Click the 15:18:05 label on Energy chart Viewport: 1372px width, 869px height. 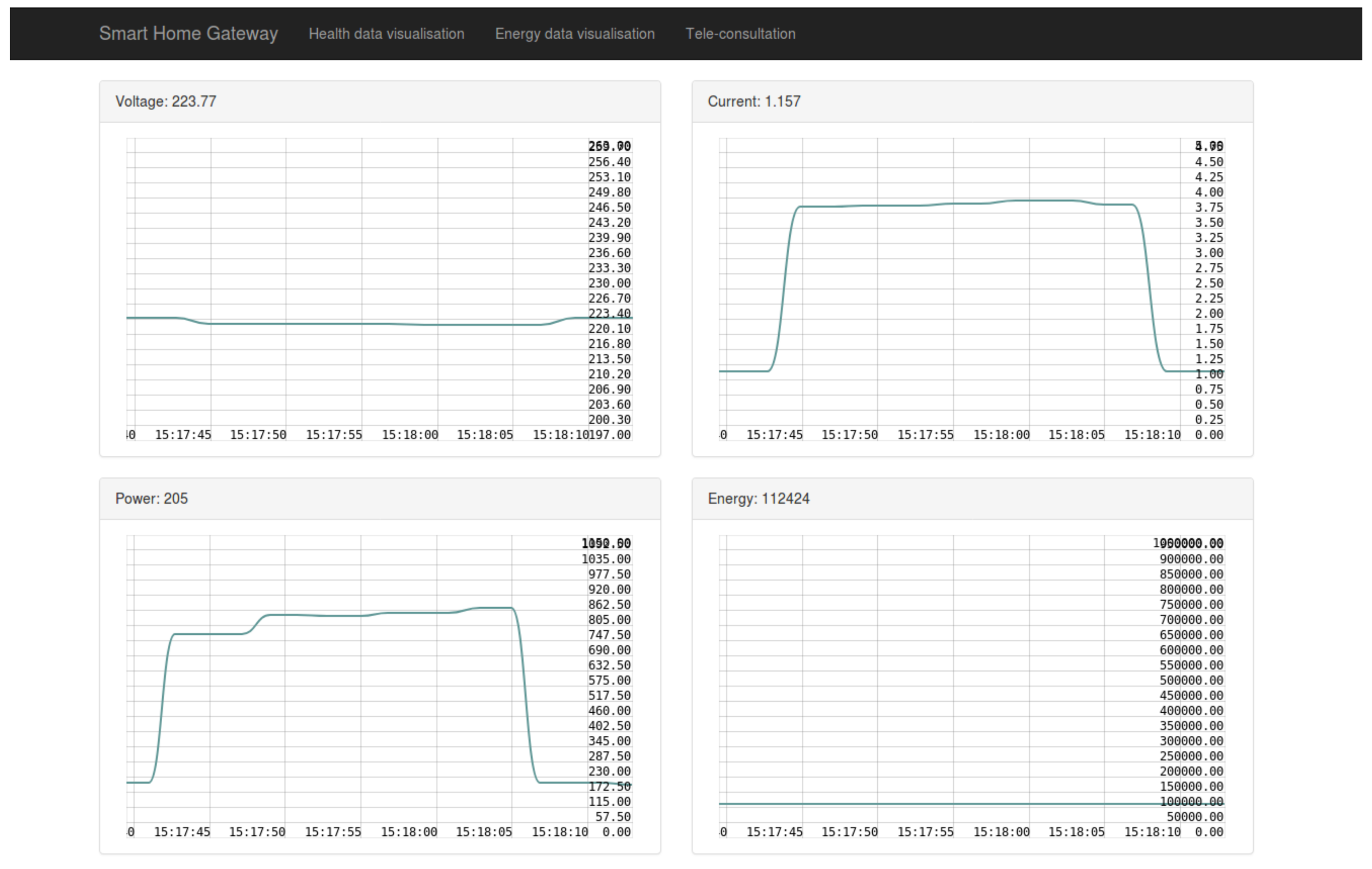[1076, 832]
